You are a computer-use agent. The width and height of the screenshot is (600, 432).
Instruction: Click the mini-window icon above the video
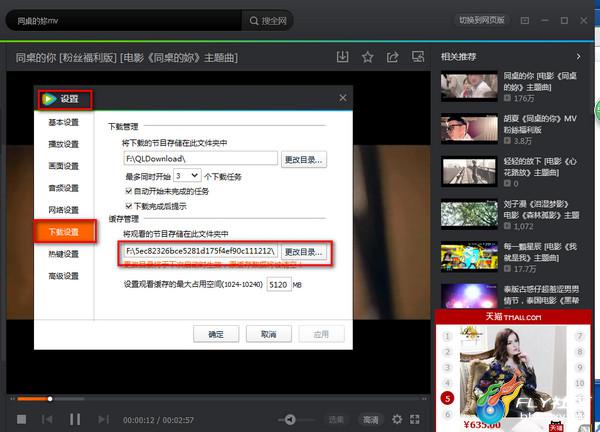point(418,57)
